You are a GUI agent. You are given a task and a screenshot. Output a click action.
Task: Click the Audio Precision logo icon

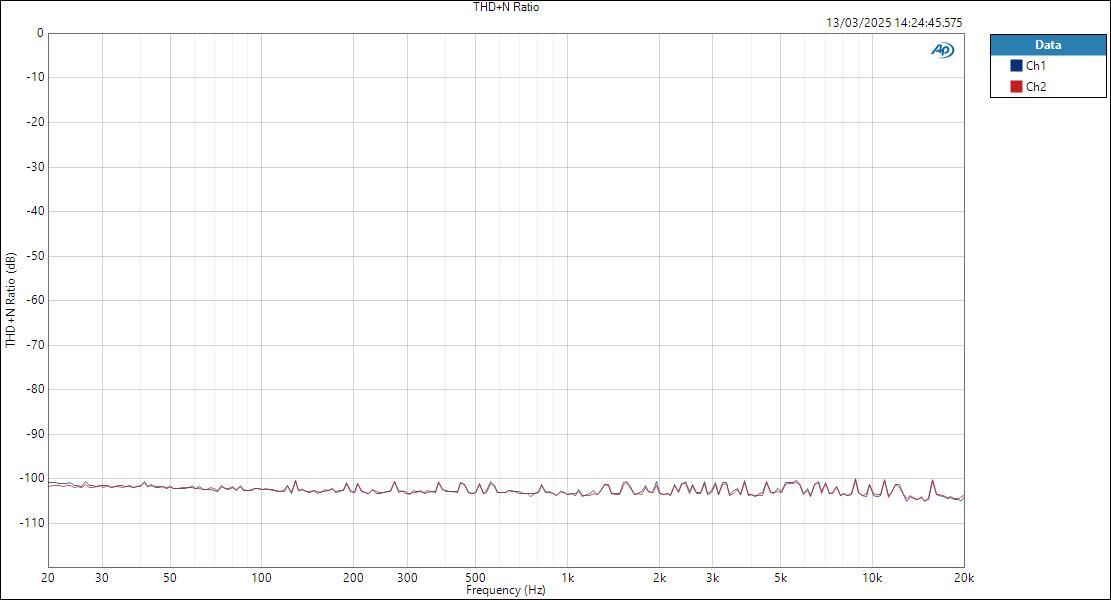[942, 47]
